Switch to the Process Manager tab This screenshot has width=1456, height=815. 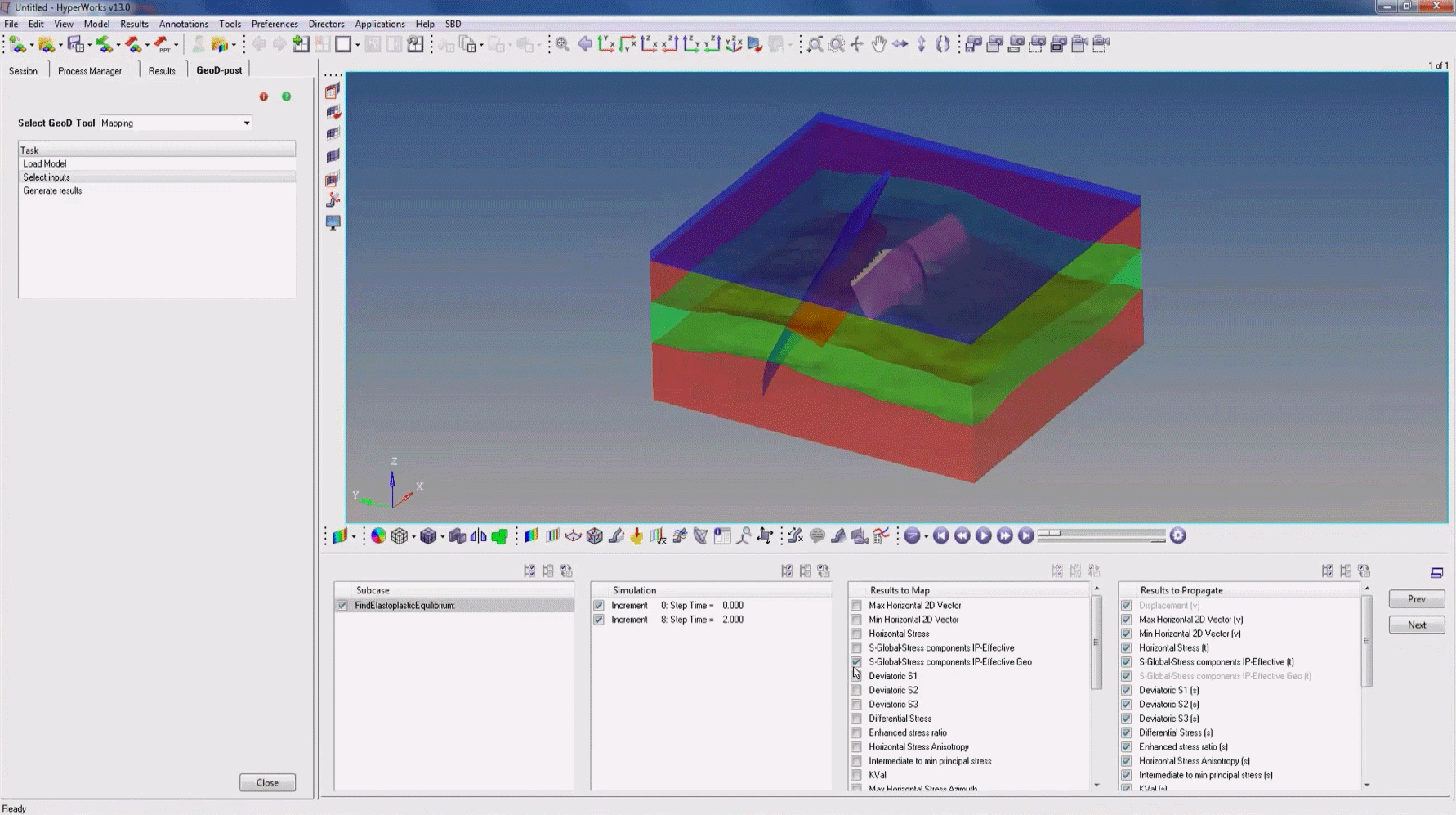(90, 71)
